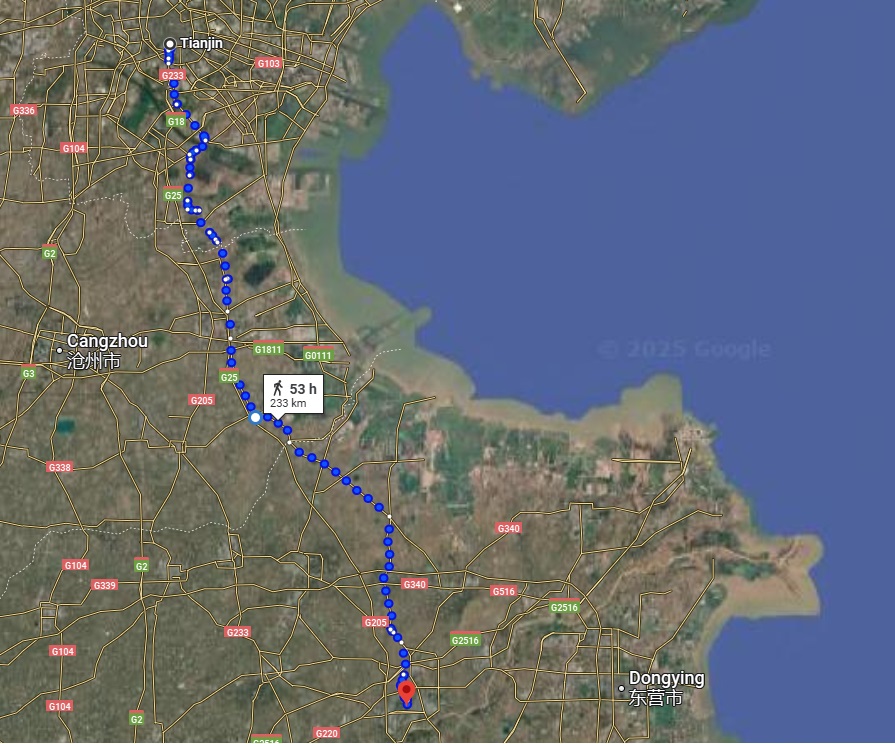
Task: Click the 233 km distance label
Action: [288, 403]
